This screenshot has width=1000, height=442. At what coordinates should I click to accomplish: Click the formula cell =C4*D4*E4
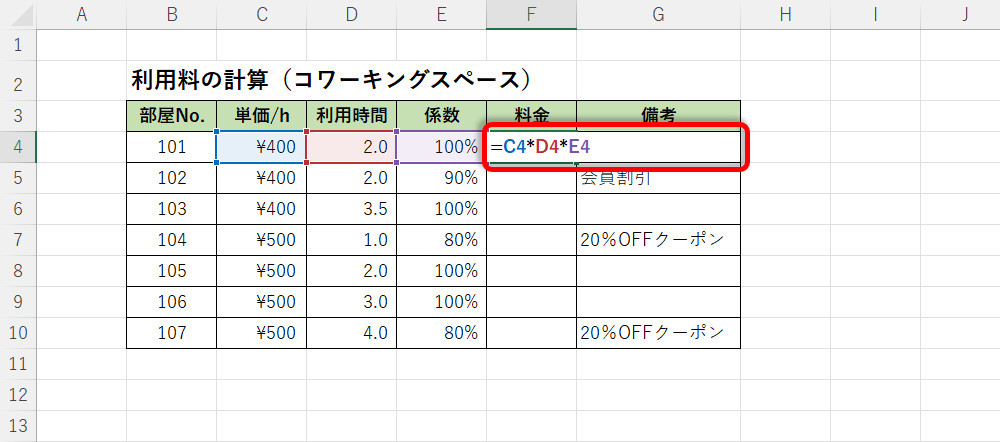pyautogui.click(x=614, y=147)
